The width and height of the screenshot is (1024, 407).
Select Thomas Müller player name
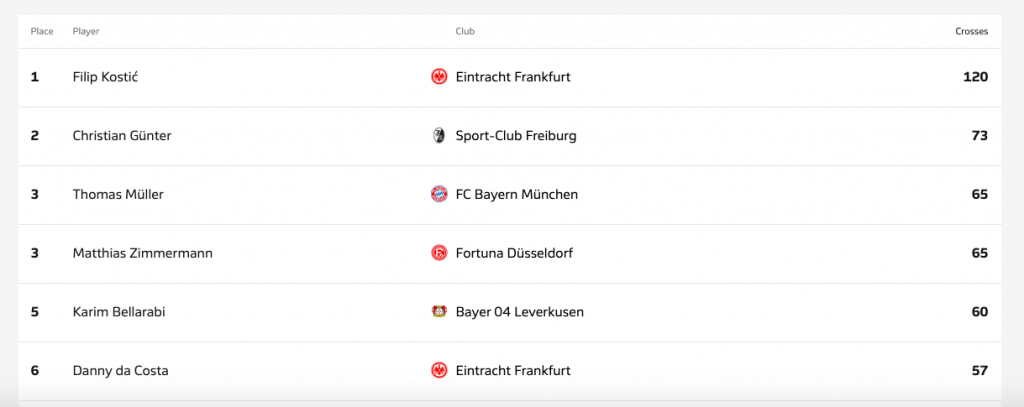tap(118, 195)
